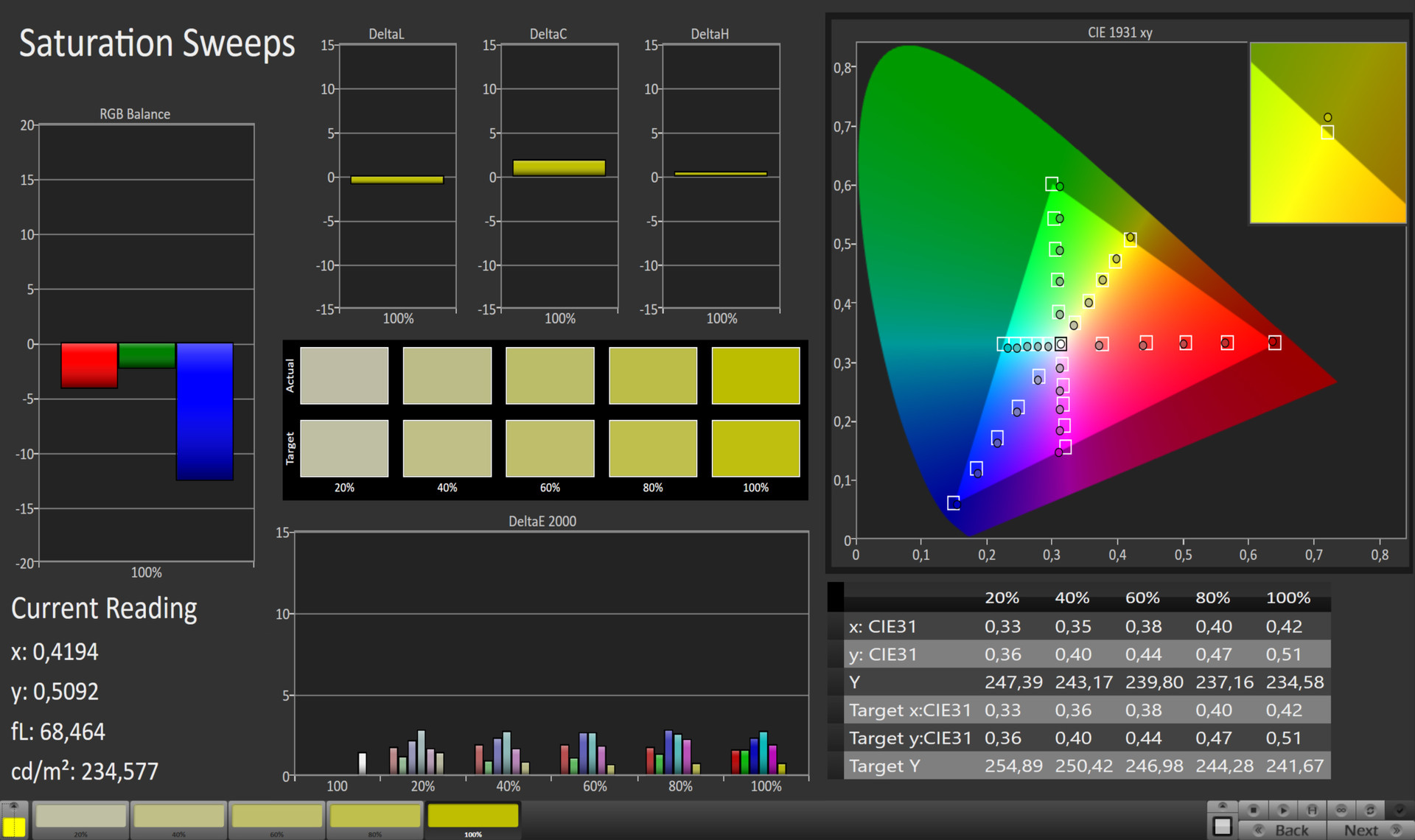Click the blue bar in RGB Balance
The width and height of the screenshot is (1415, 840).
pyautogui.click(x=204, y=411)
